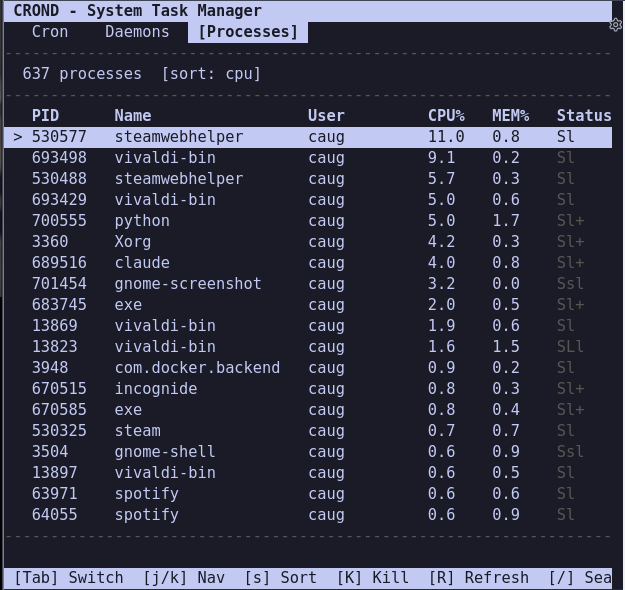This screenshot has height=590, width=625.
Task: Click the [Tab] Switch shortcut
Action: coord(69,578)
